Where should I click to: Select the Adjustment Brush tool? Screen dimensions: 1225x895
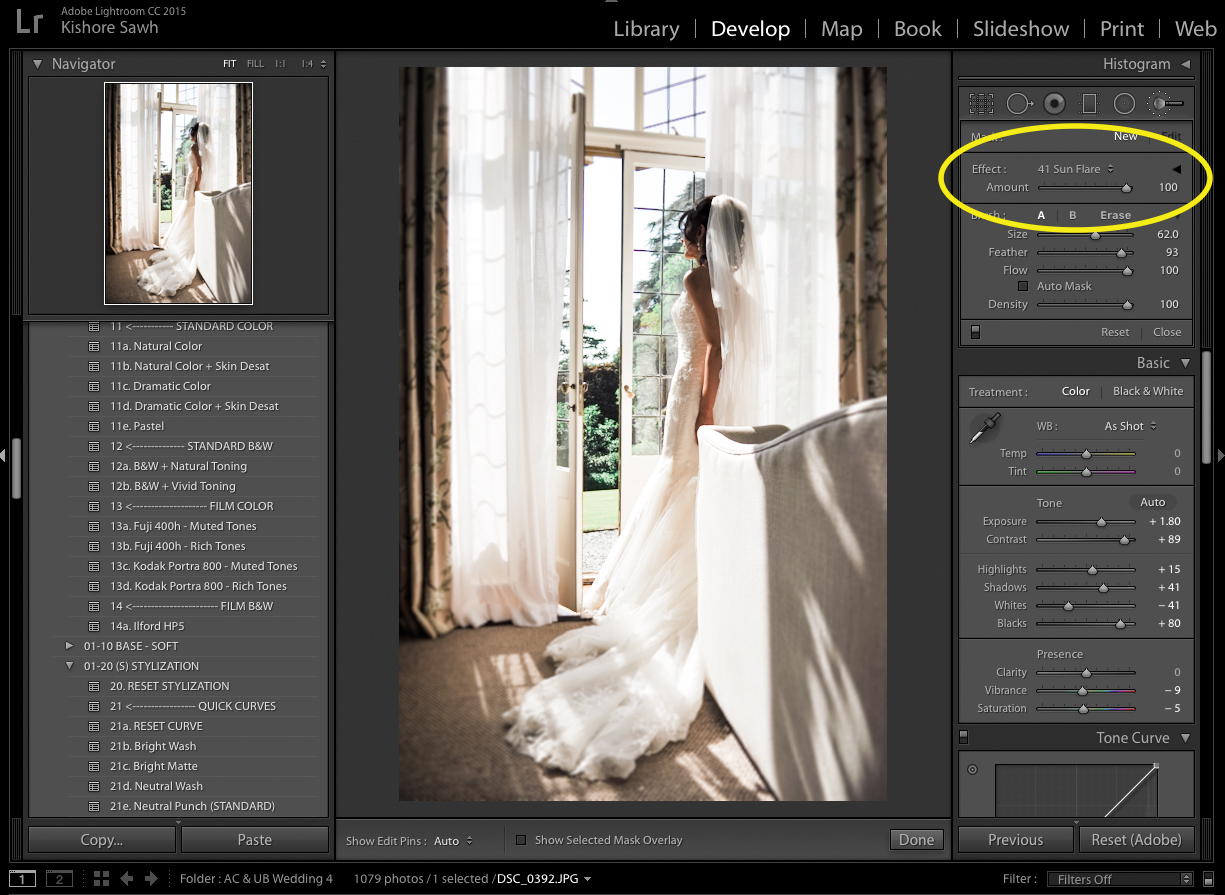[1165, 103]
